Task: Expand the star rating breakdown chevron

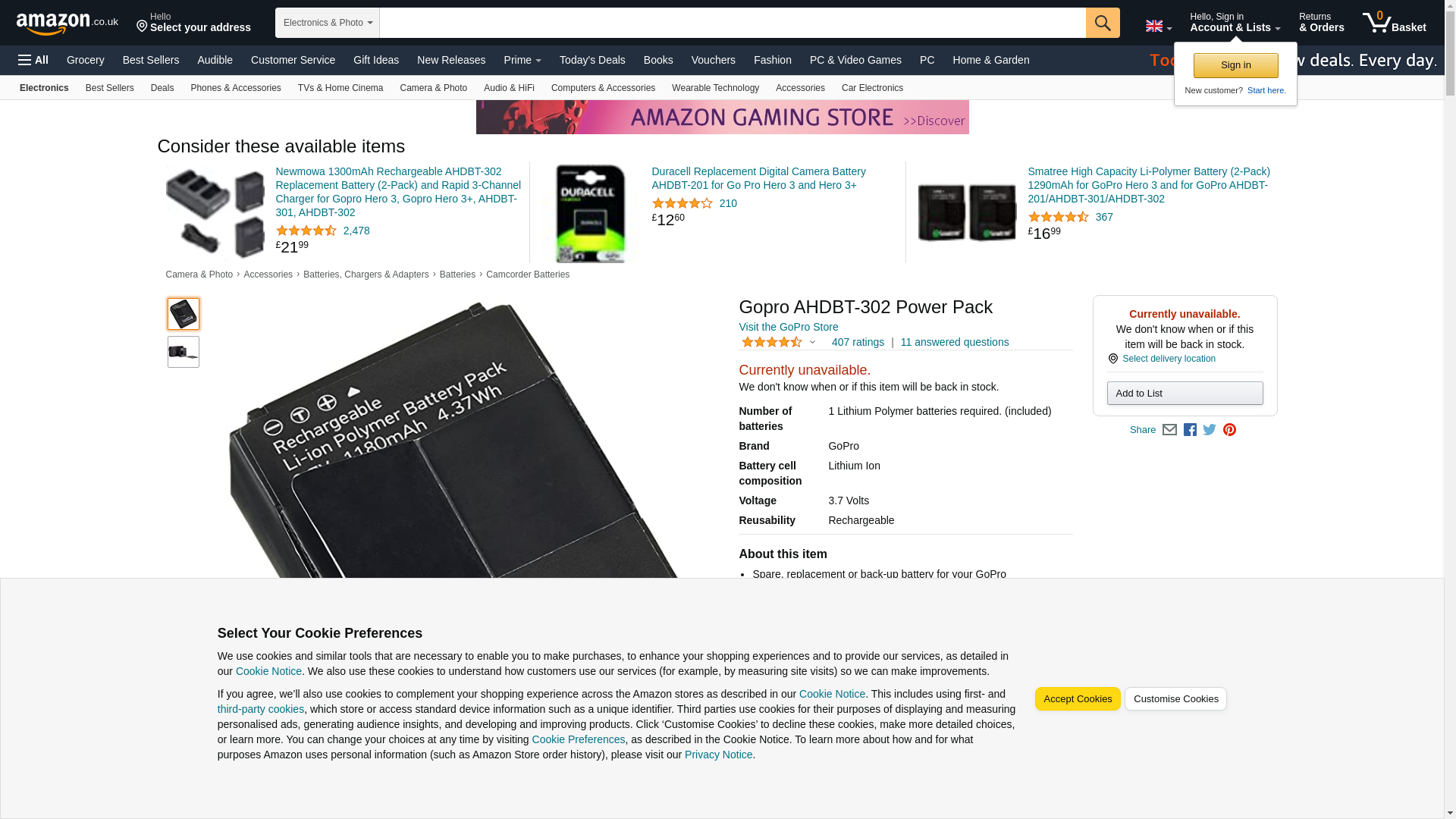Action: pos(812,342)
